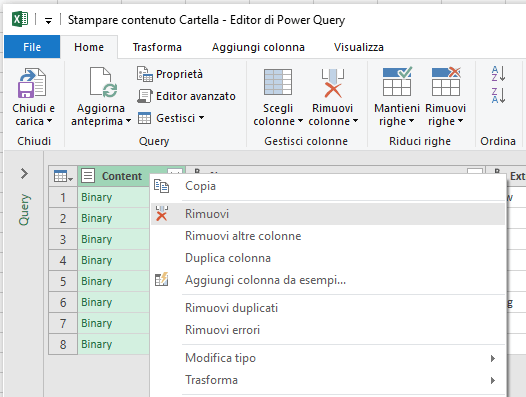Expand the Query side pane chevron
This screenshot has width=526, height=397.
24,173
